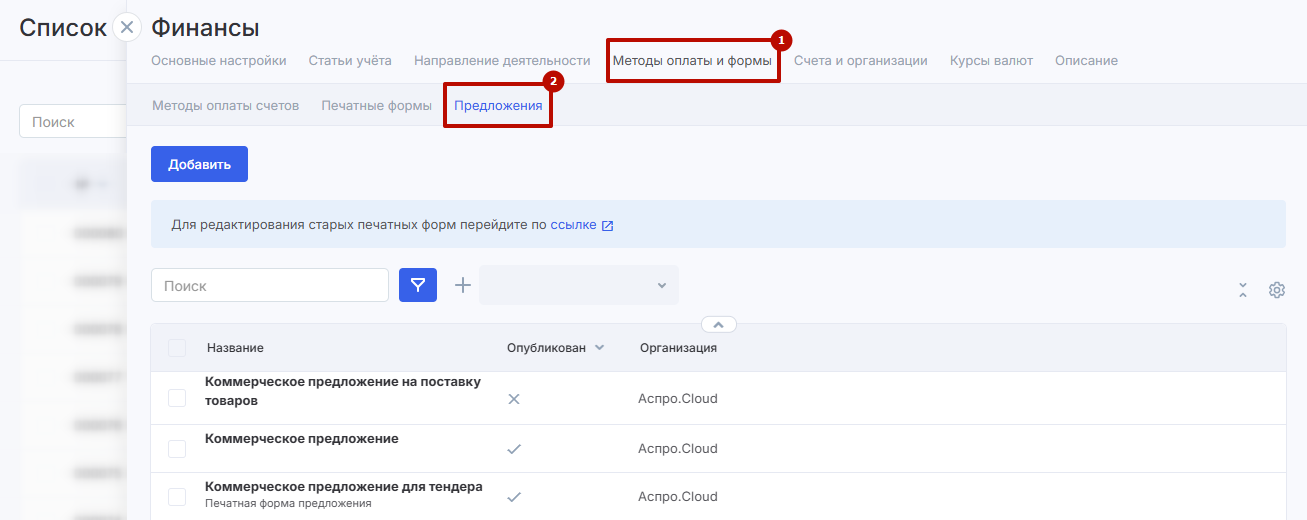Sort by Опубликован column dropdown arrow
The height and width of the screenshot is (520, 1307).
click(x=600, y=348)
